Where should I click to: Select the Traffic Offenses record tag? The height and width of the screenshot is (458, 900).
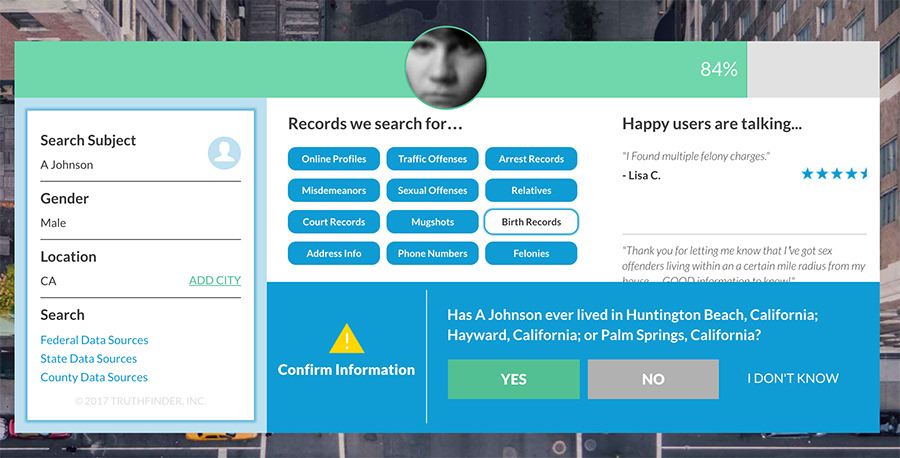click(x=432, y=159)
